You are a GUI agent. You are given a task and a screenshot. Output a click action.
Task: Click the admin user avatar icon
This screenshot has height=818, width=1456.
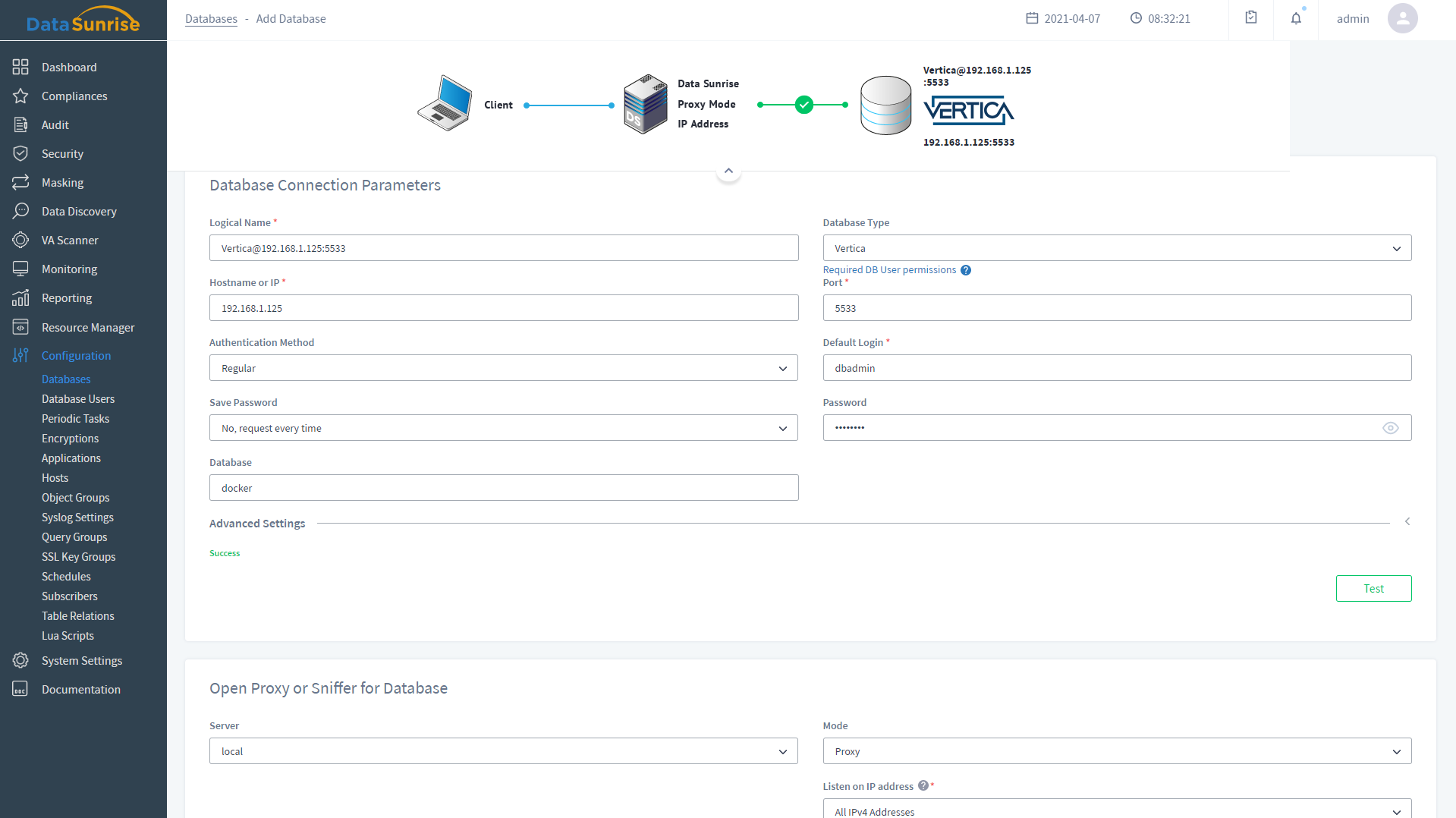(x=1402, y=18)
